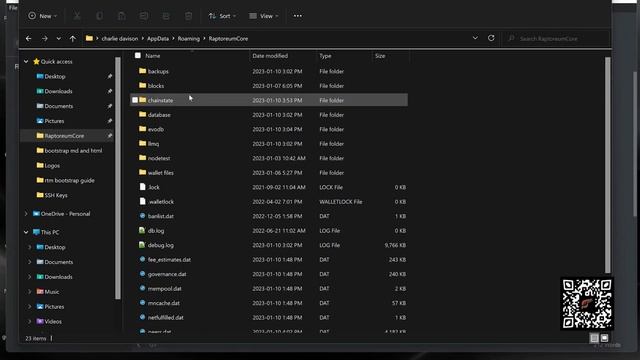Click the Cut scissors icon
Viewport: 640px width, 360px height.
click(77, 16)
